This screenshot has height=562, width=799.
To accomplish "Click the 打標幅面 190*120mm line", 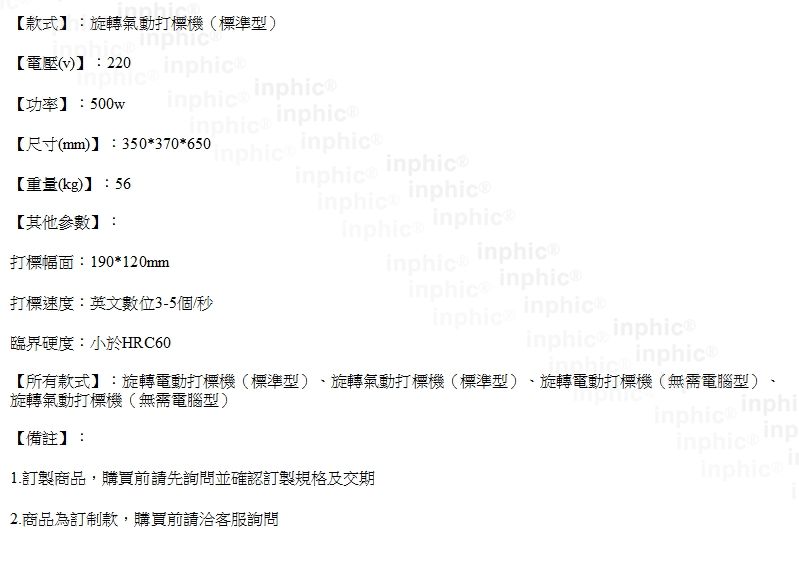I will click(90, 262).
